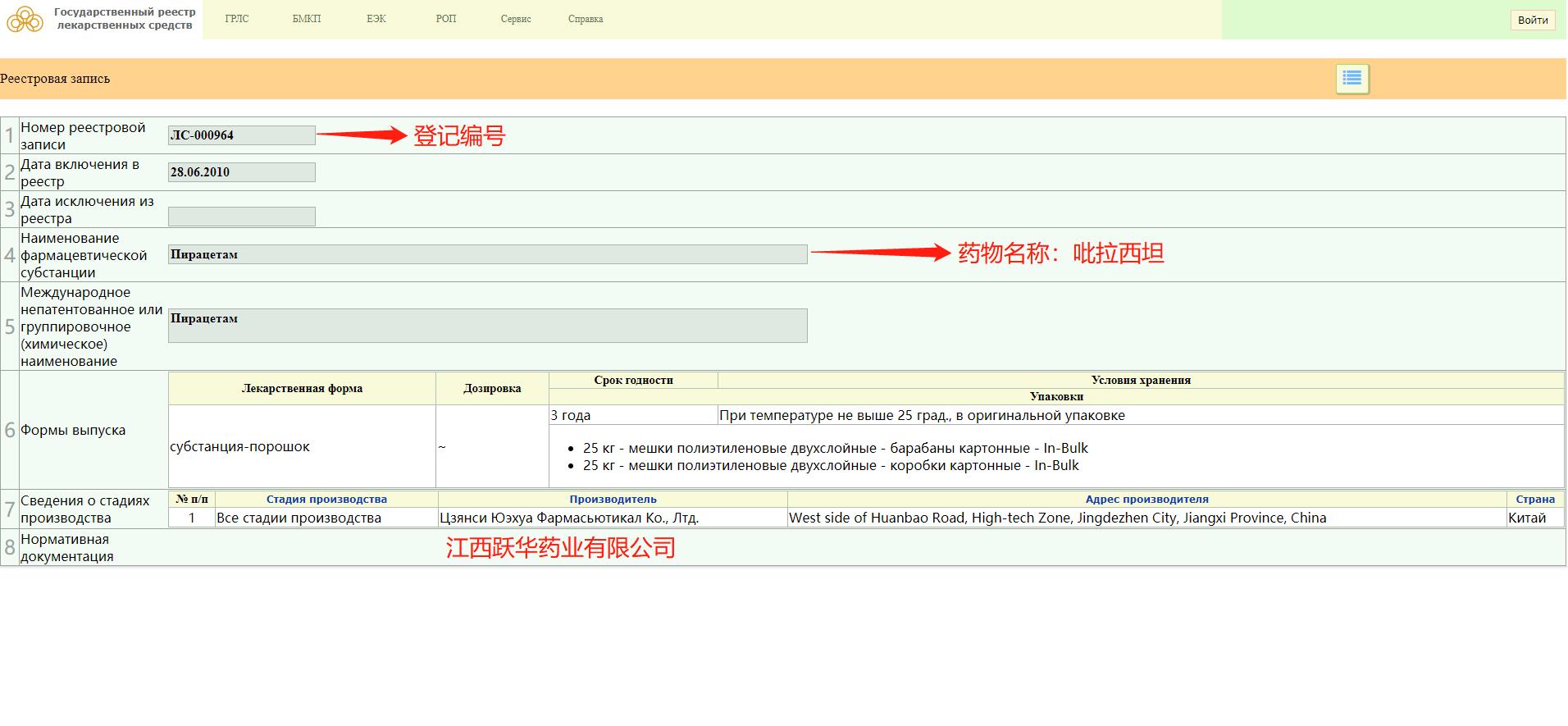Click the Производитель column header
Viewport: 1568px width, 726px height.
[x=613, y=499]
